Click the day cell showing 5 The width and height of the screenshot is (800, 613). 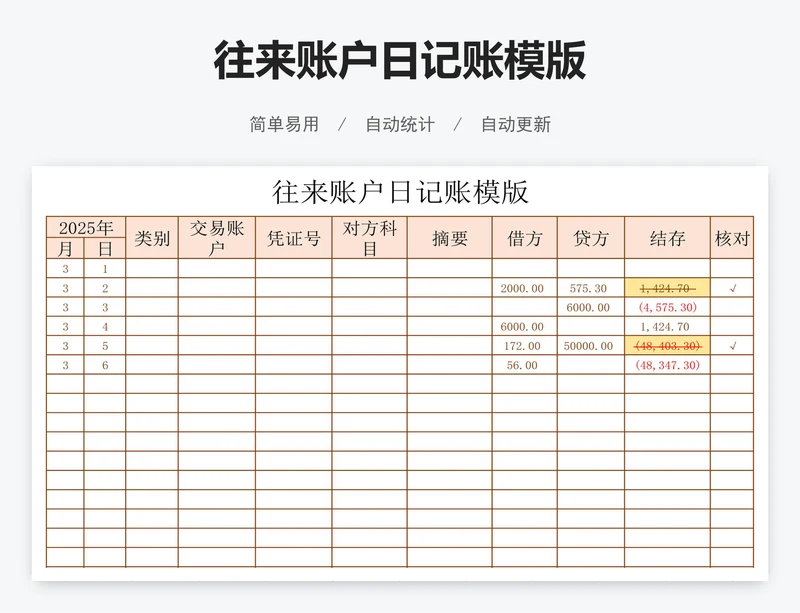[x=105, y=346]
